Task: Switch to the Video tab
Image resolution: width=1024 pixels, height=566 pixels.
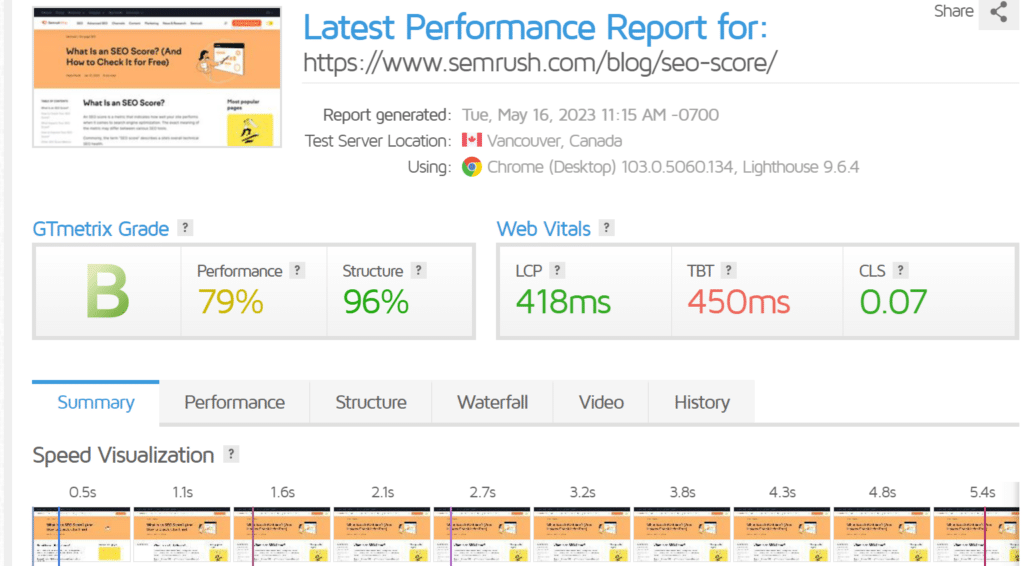Action: pyautogui.click(x=601, y=403)
